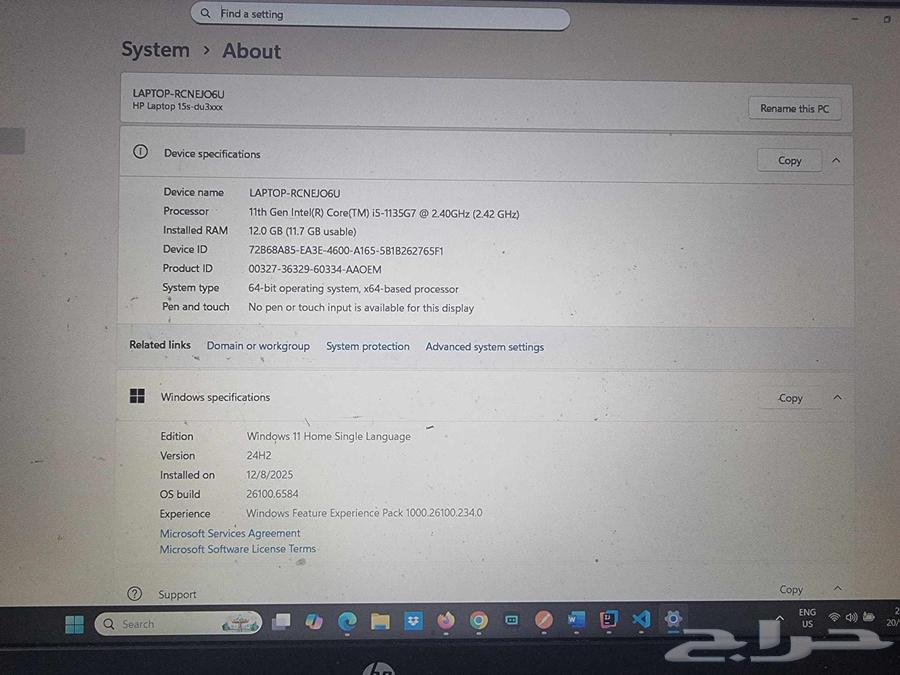Viewport: 900px width, 675px height.
Task: Switch keyboard language via ENG indicator
Action: [x=807, y=618]
